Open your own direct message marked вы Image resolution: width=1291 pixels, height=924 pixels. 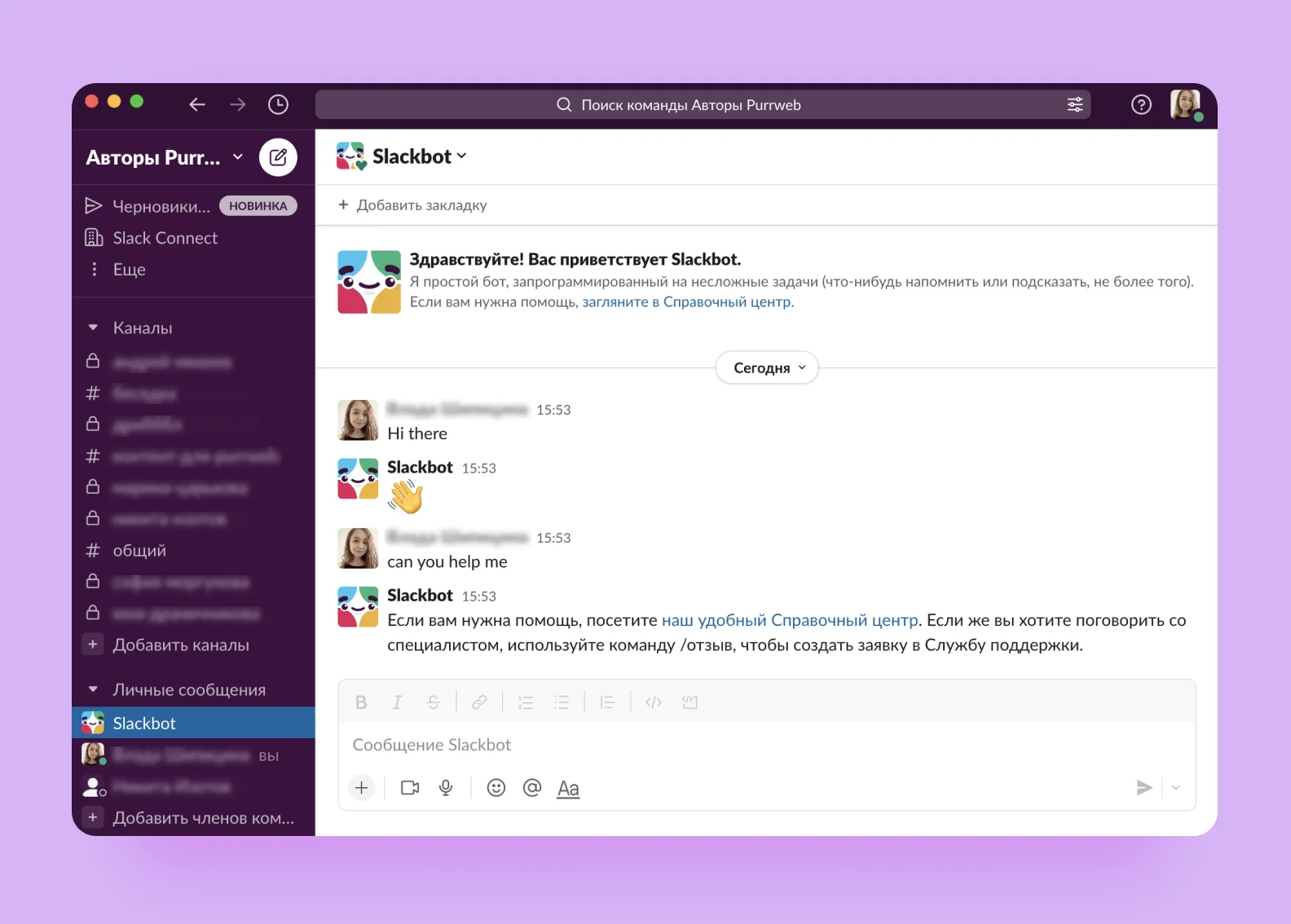193,755
